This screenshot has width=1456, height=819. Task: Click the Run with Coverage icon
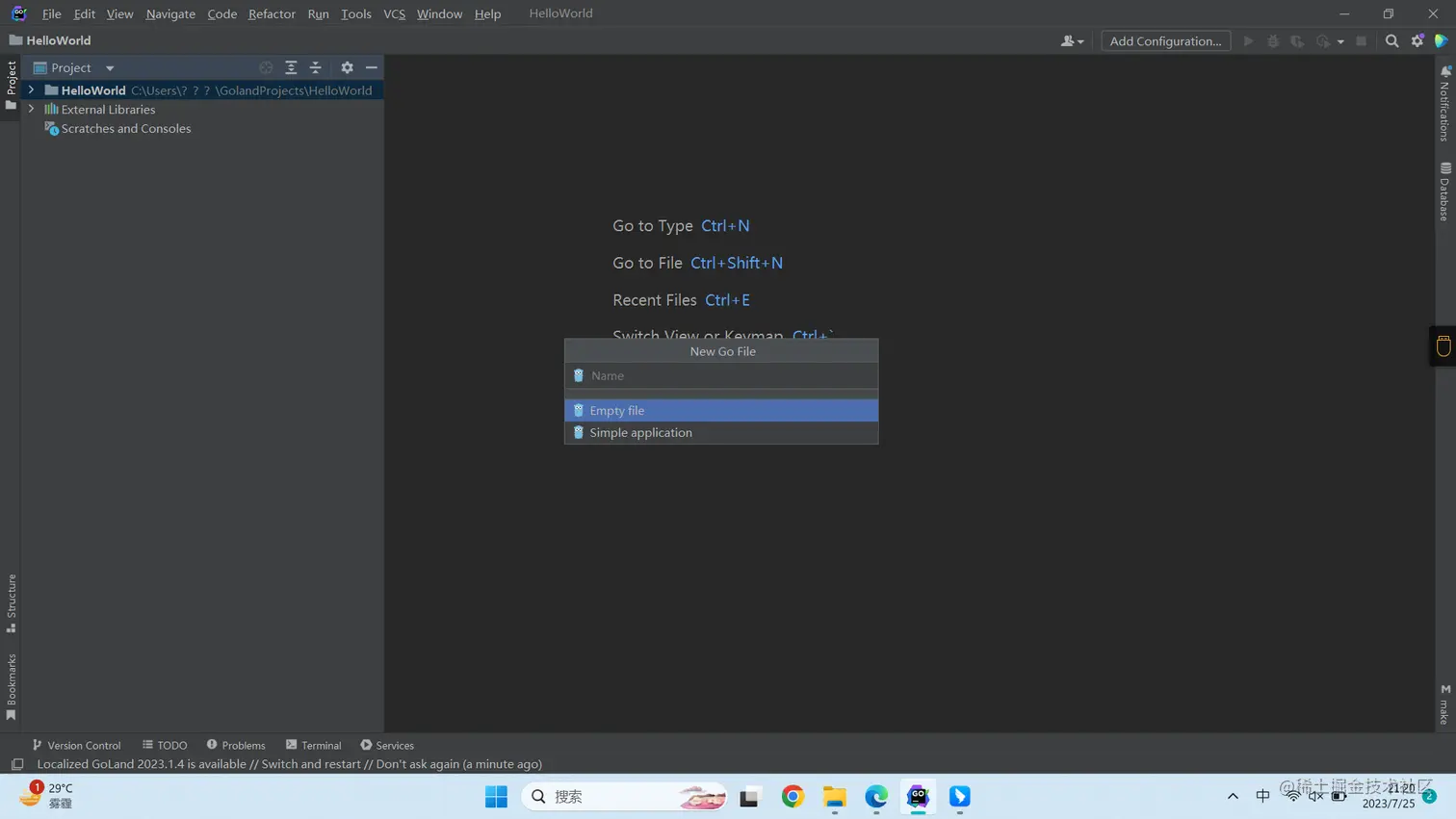click(x=1297, y=41)
